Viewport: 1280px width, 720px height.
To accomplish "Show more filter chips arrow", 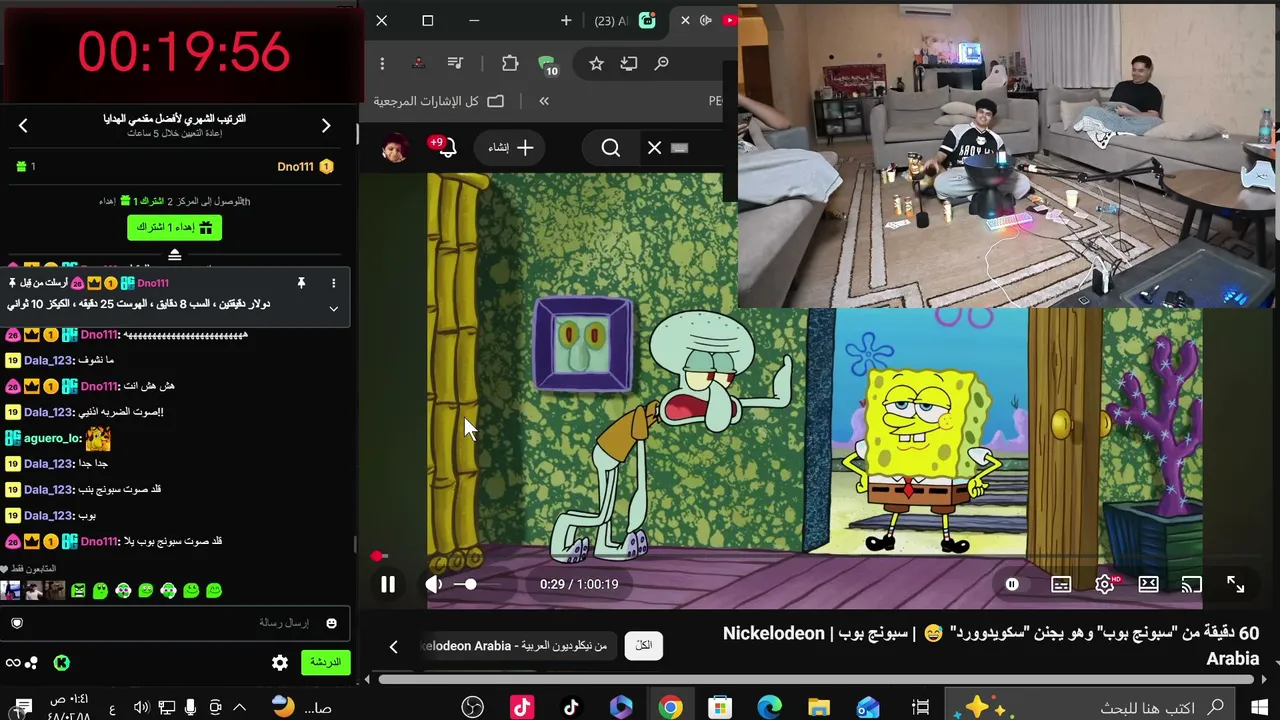I will tap(393, 646).
